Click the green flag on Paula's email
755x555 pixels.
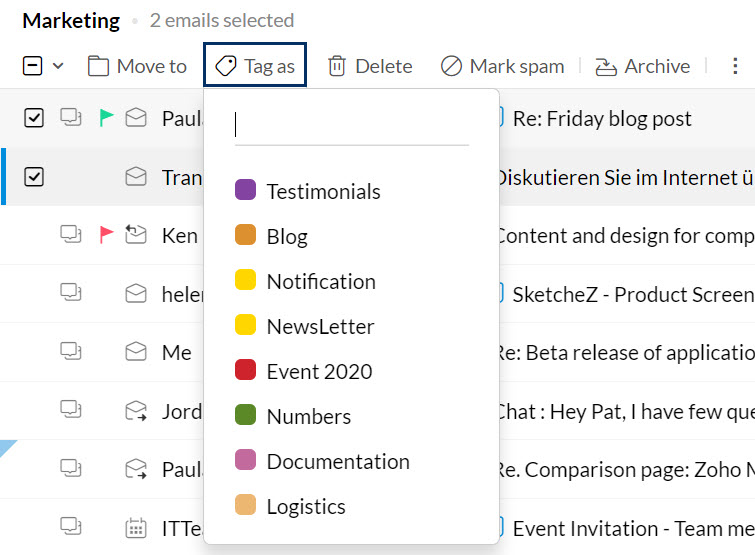pyautogui.click(x=106, y=118)
